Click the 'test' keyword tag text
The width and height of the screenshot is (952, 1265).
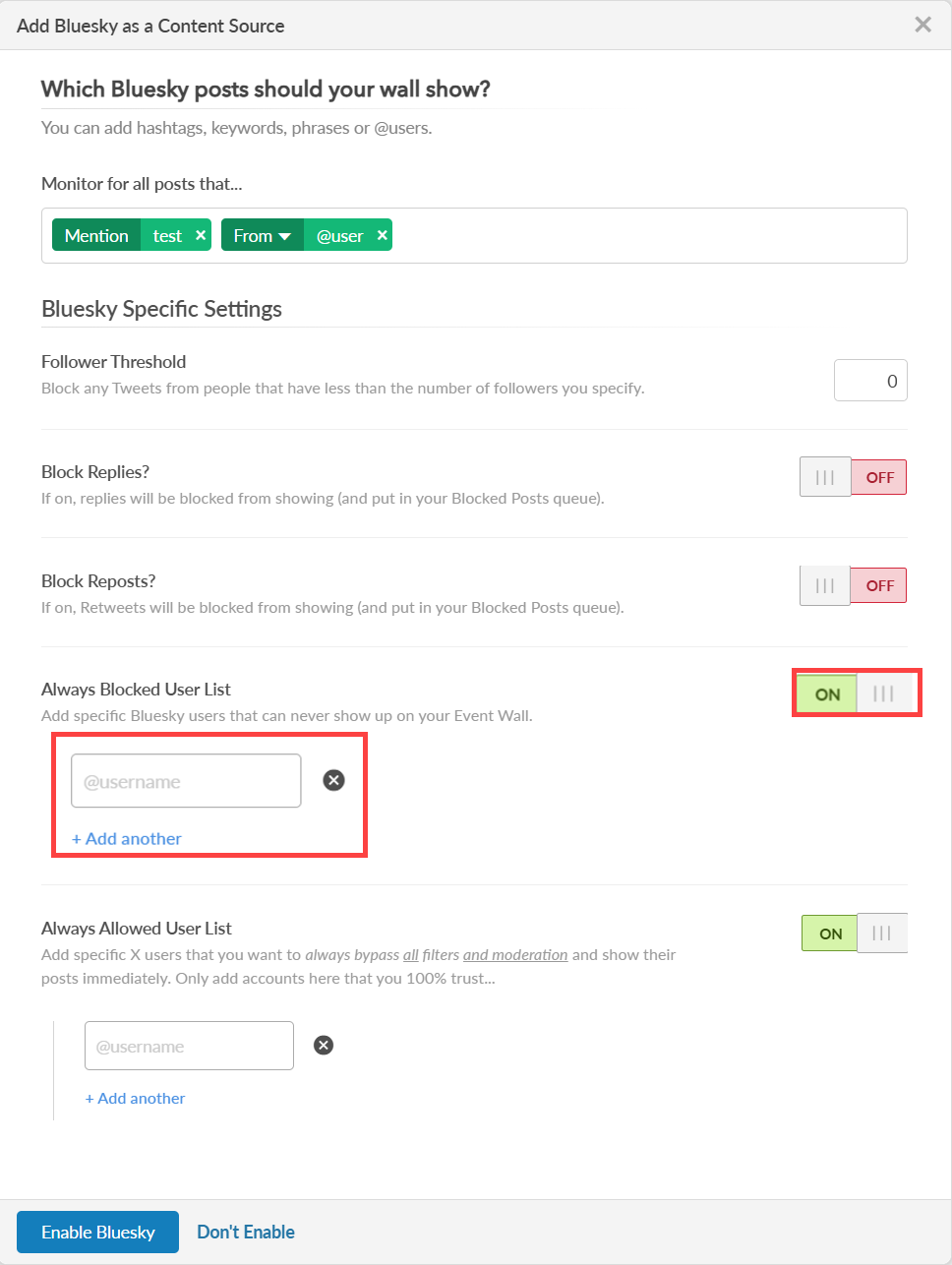pyautogui.click(x=167, y=235)
